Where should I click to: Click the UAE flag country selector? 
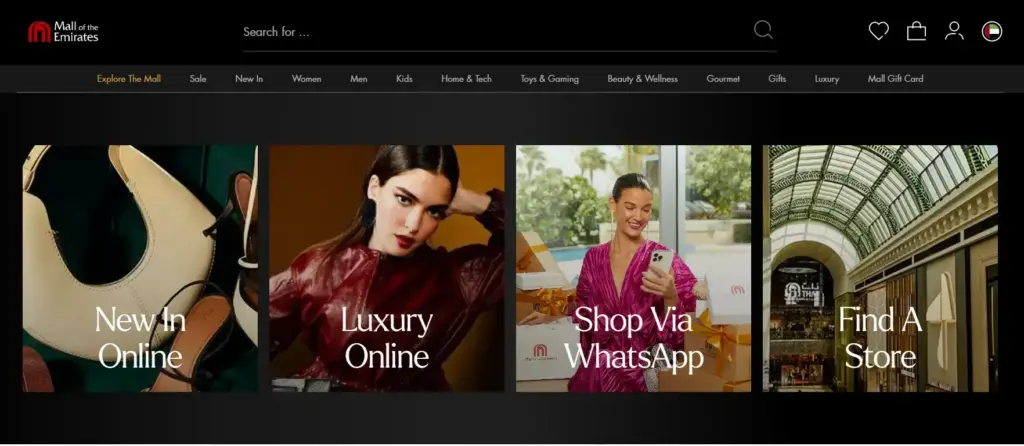[992, 31]
